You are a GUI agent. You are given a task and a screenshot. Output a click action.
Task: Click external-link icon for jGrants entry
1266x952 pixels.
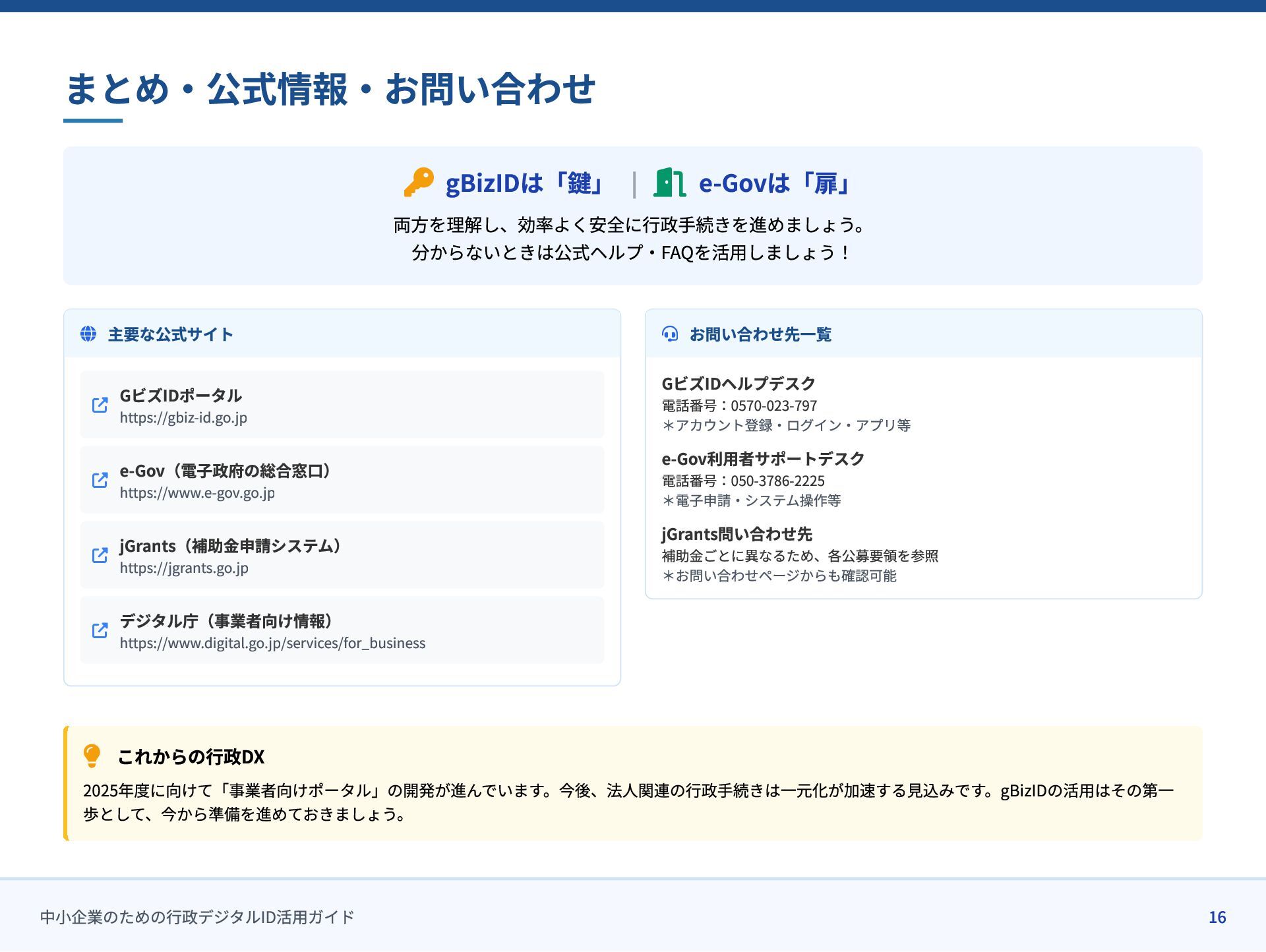point(100,555)
